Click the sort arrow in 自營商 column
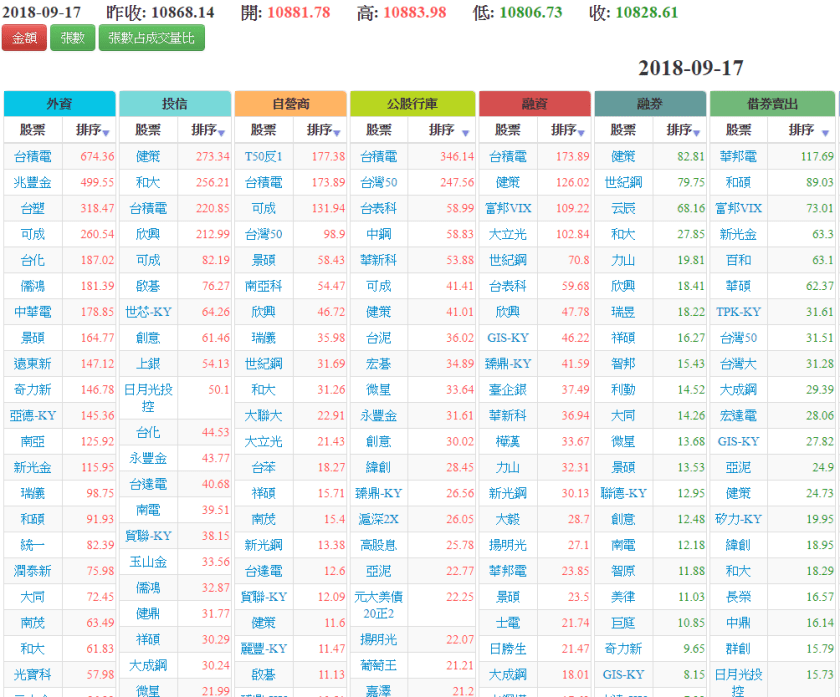The height and width of the screenshot is (697, 840). 337,132
